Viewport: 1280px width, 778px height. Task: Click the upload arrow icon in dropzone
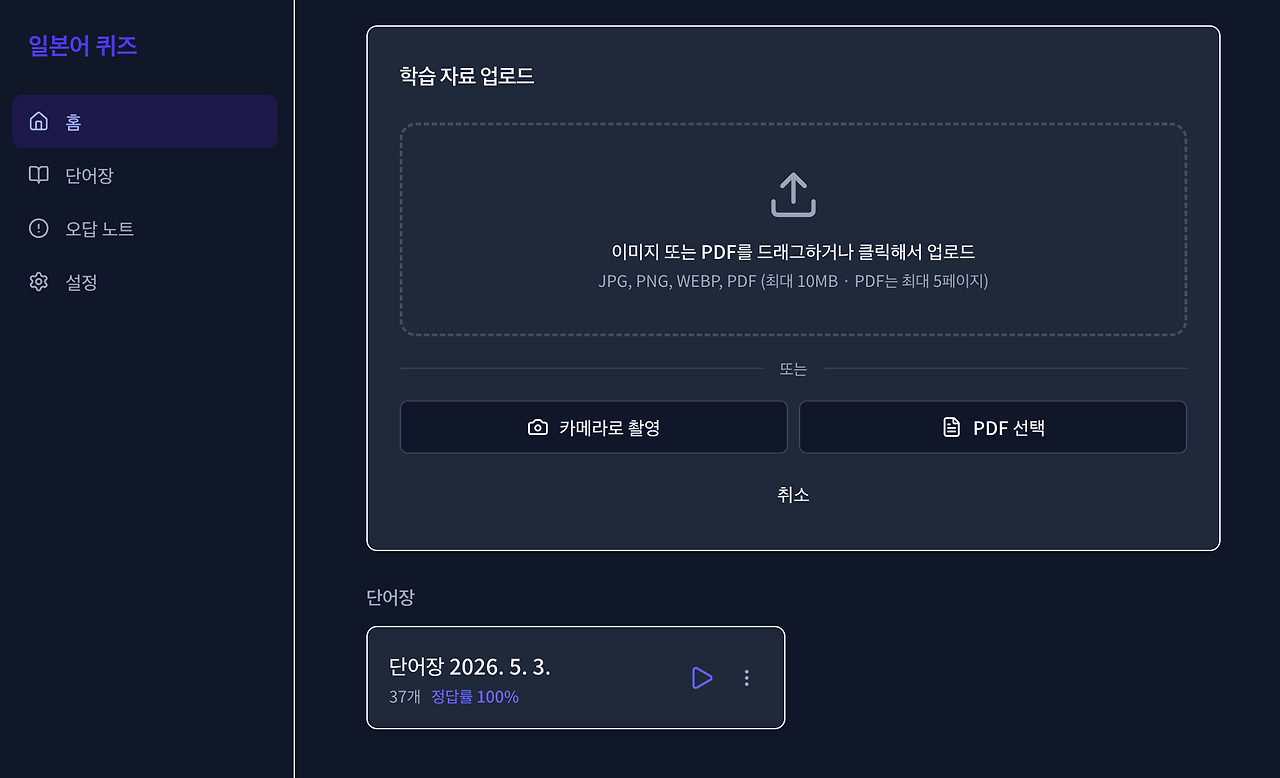point(793,195)
